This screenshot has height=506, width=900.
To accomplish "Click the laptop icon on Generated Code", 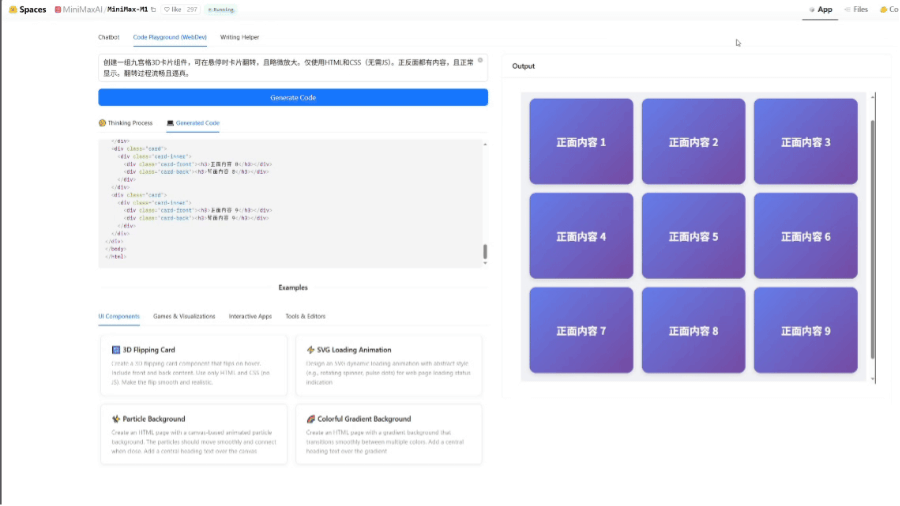I will 170,123.
